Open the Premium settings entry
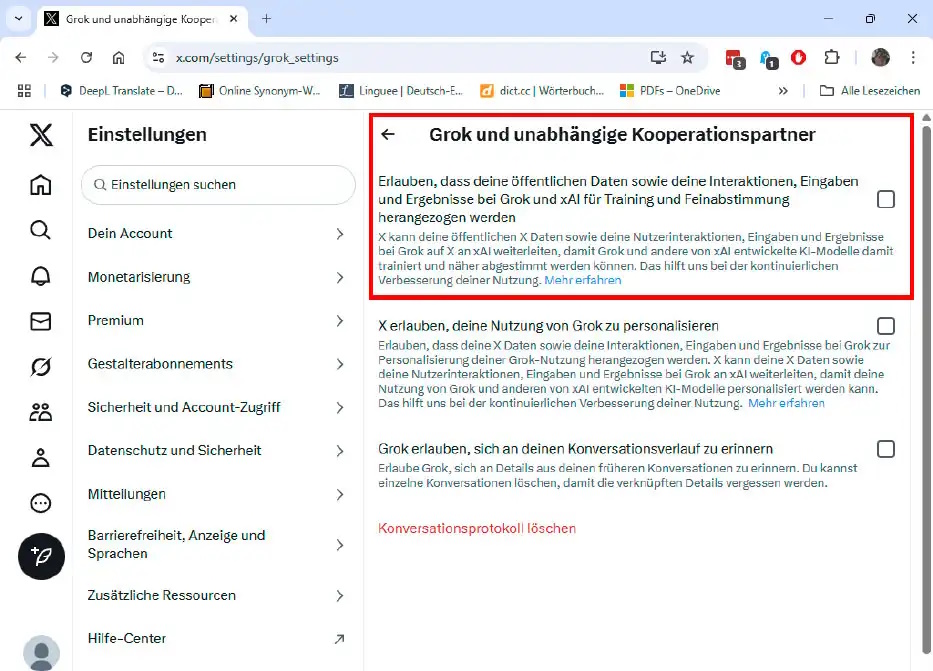The width and height of the screenshot is (933, 671). [x=215, y=321]
